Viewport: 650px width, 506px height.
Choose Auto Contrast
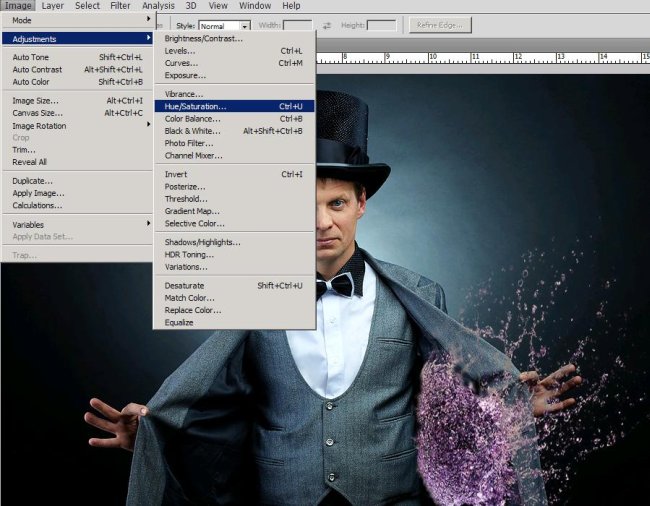[78, 70]
